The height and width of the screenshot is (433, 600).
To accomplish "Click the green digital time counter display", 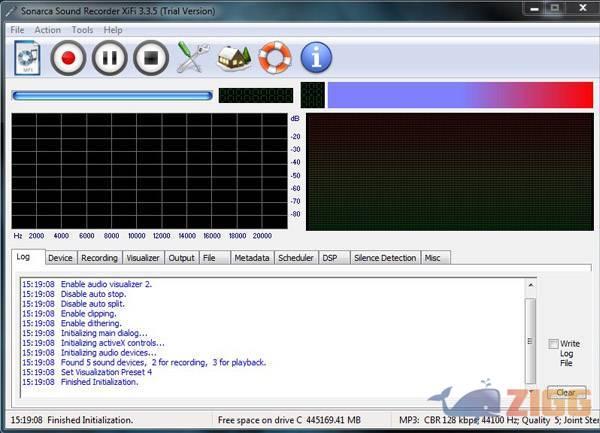I will (x=256, y=95).
